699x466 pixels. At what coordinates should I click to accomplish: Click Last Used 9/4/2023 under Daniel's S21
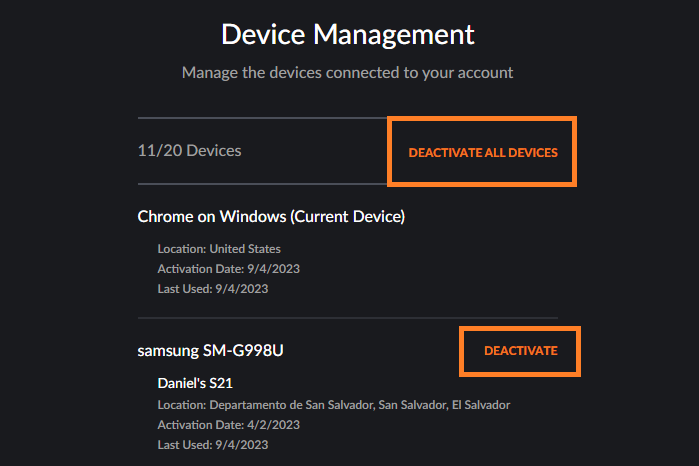(213, 445)
